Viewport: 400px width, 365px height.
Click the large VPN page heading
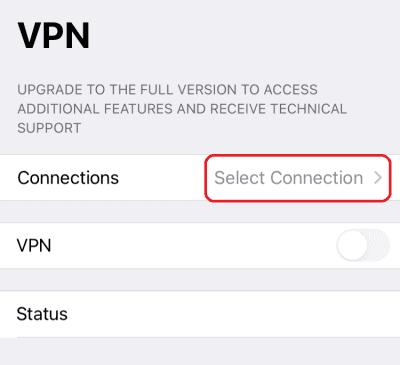[x=54, y=36]
